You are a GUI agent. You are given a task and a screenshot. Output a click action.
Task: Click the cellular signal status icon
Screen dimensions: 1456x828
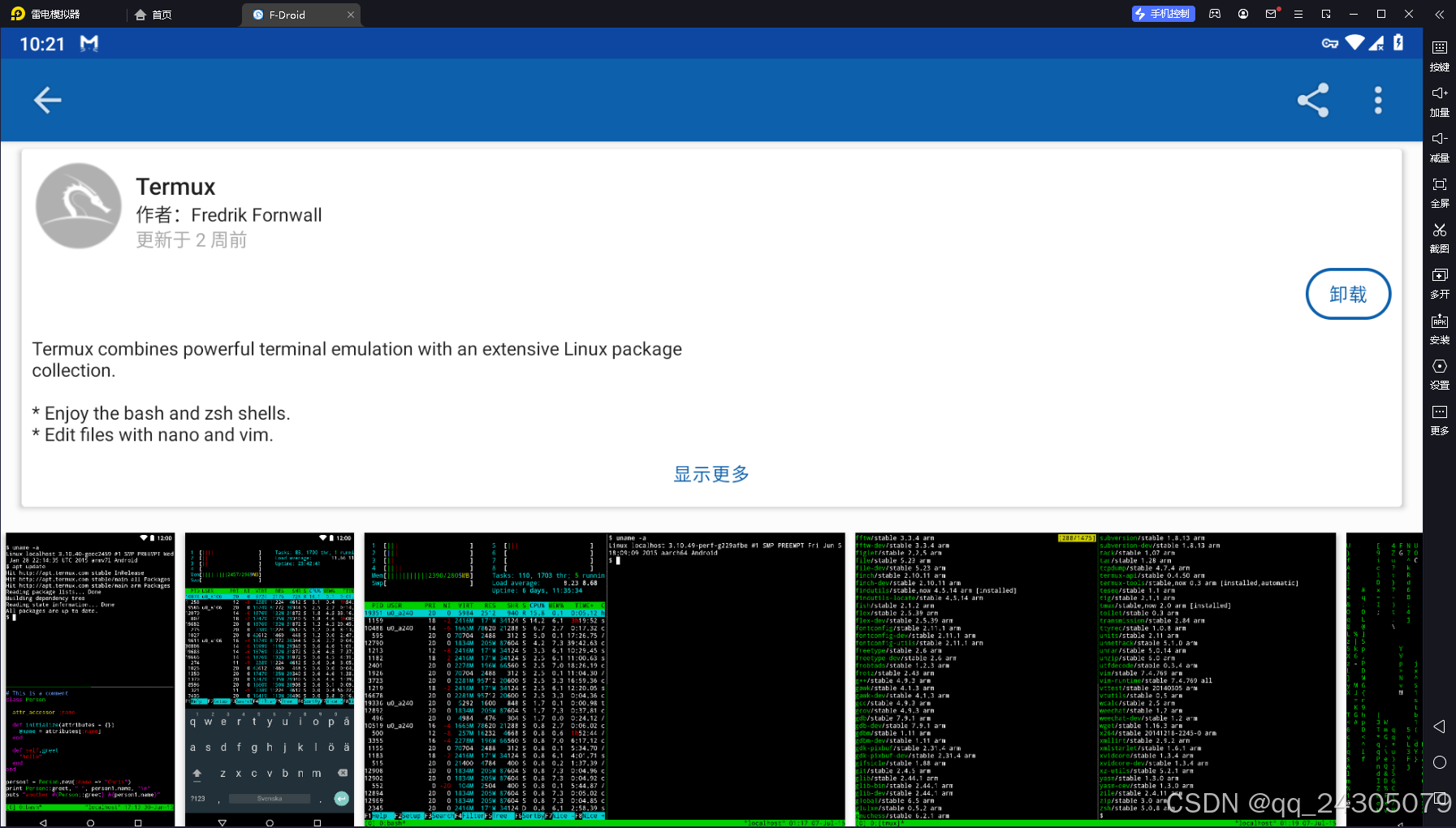[1377, 43]
